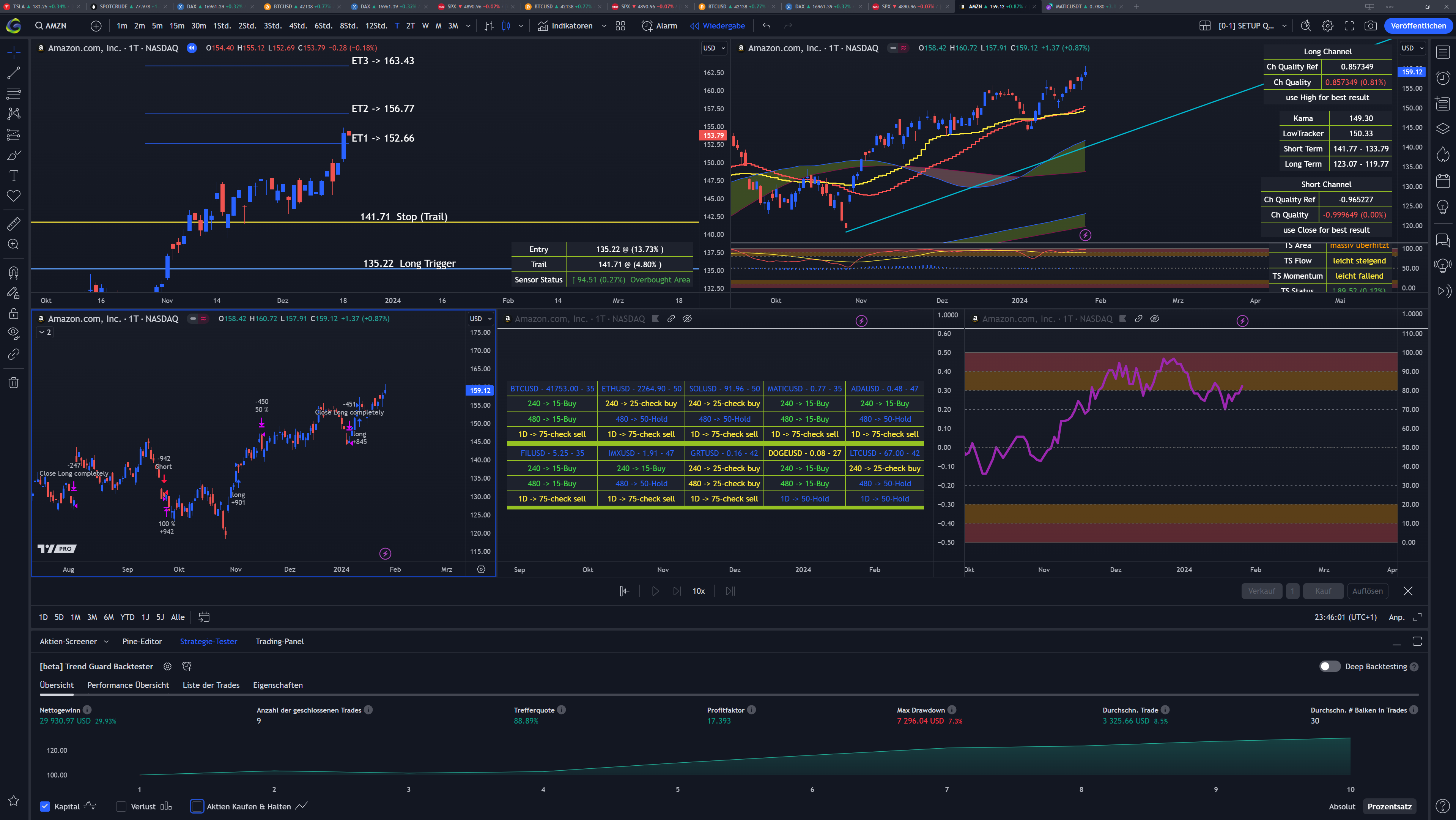The image size is (1456, 820).
Task: Open the favorites heart tool
Action: pos(14,196)
